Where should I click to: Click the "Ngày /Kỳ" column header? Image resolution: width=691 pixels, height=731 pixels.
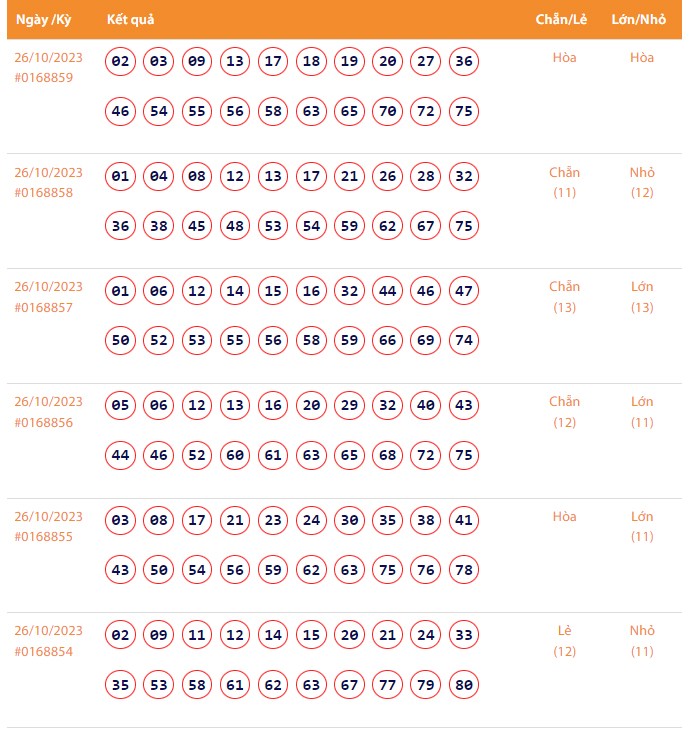(x=43, y=19)
